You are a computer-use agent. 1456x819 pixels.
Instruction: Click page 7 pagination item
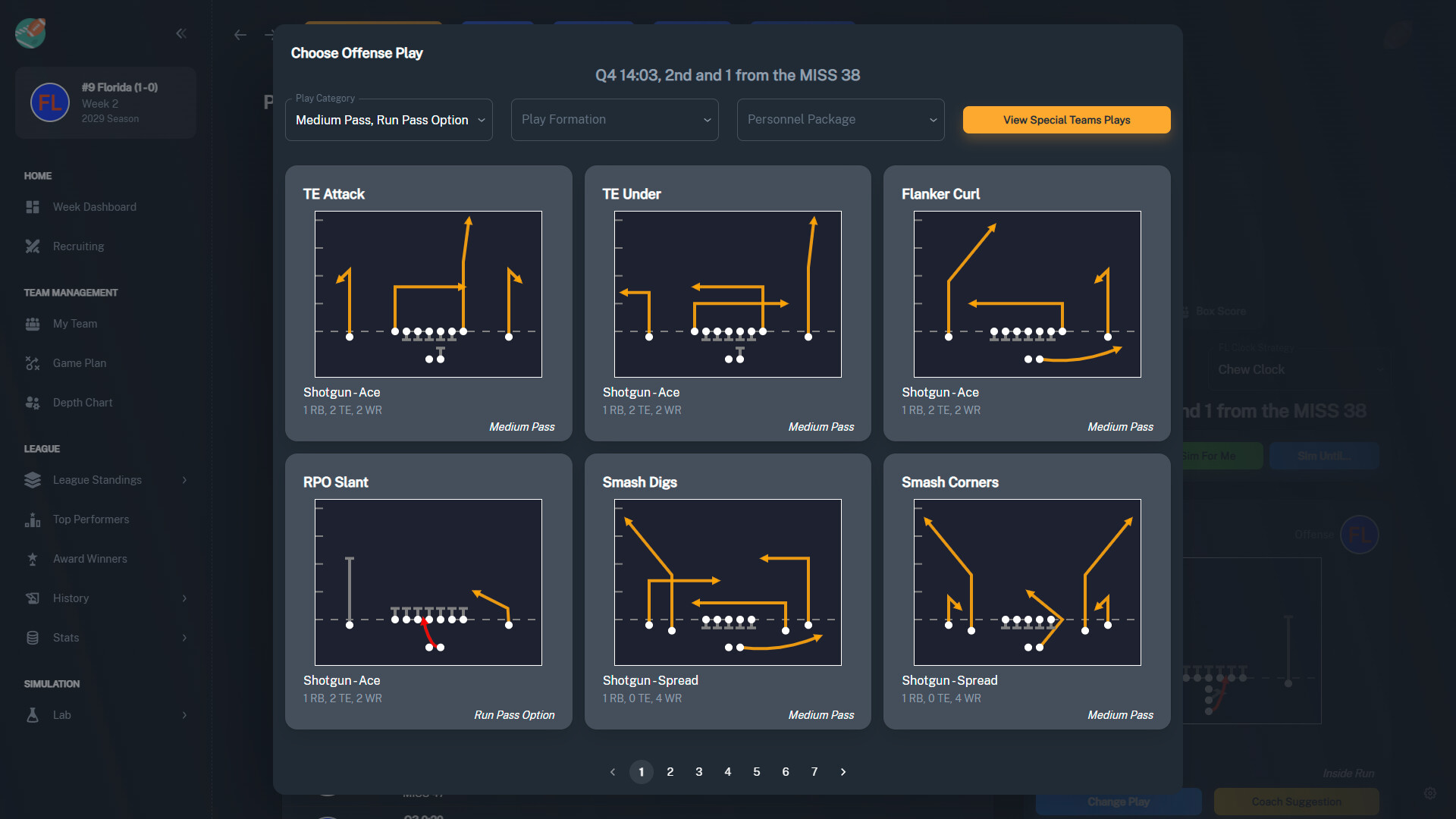tap(814, 771)
